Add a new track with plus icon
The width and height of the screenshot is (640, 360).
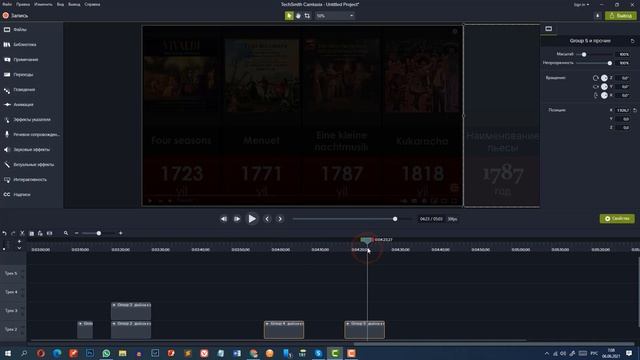click(x=19, y=242)
